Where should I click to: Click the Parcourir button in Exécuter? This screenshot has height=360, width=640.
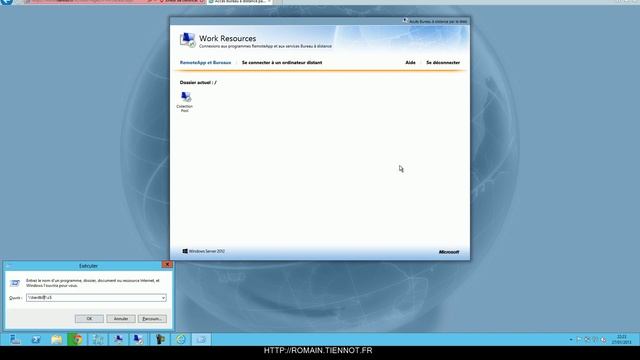[152, 318]
